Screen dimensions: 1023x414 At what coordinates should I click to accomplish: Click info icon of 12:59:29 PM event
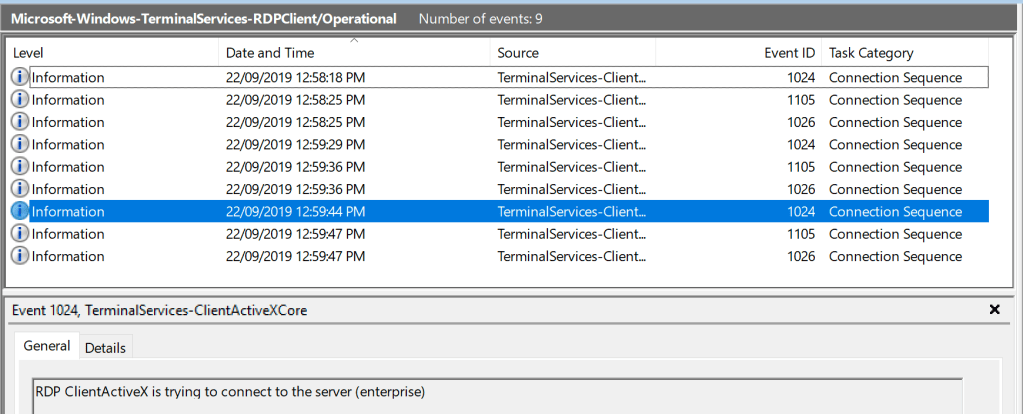(x=20, y=144)
